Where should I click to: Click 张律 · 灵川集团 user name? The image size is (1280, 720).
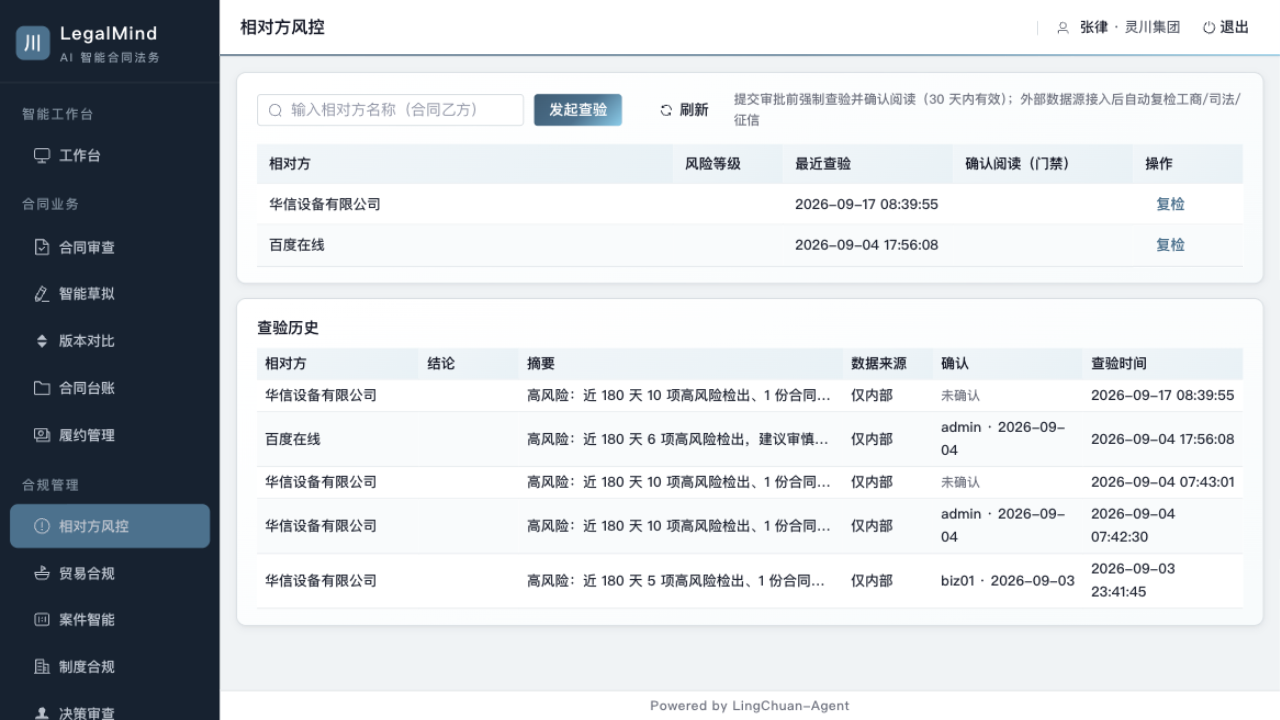[x=1130, y=28]
